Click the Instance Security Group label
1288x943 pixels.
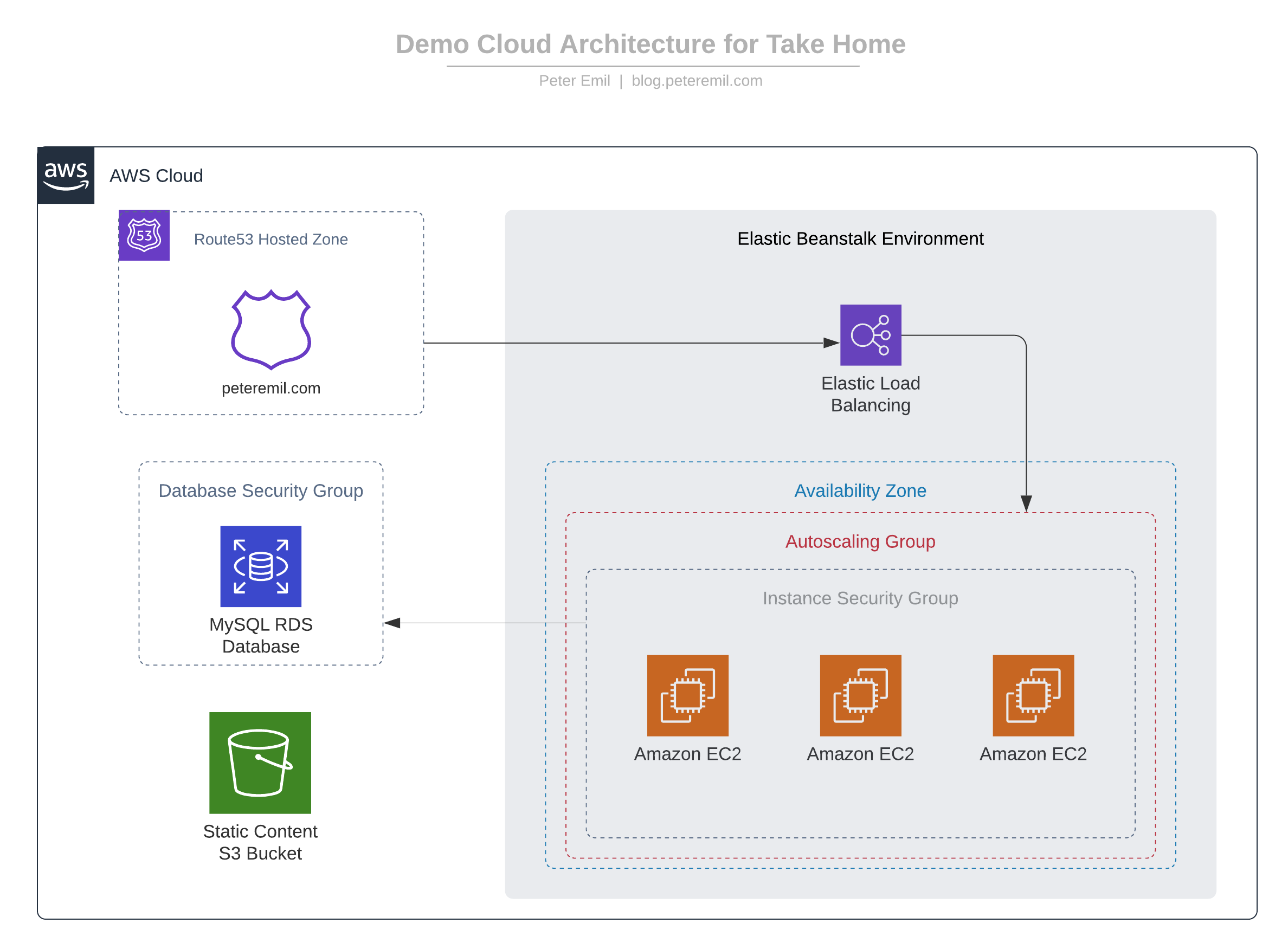point(860,598)
